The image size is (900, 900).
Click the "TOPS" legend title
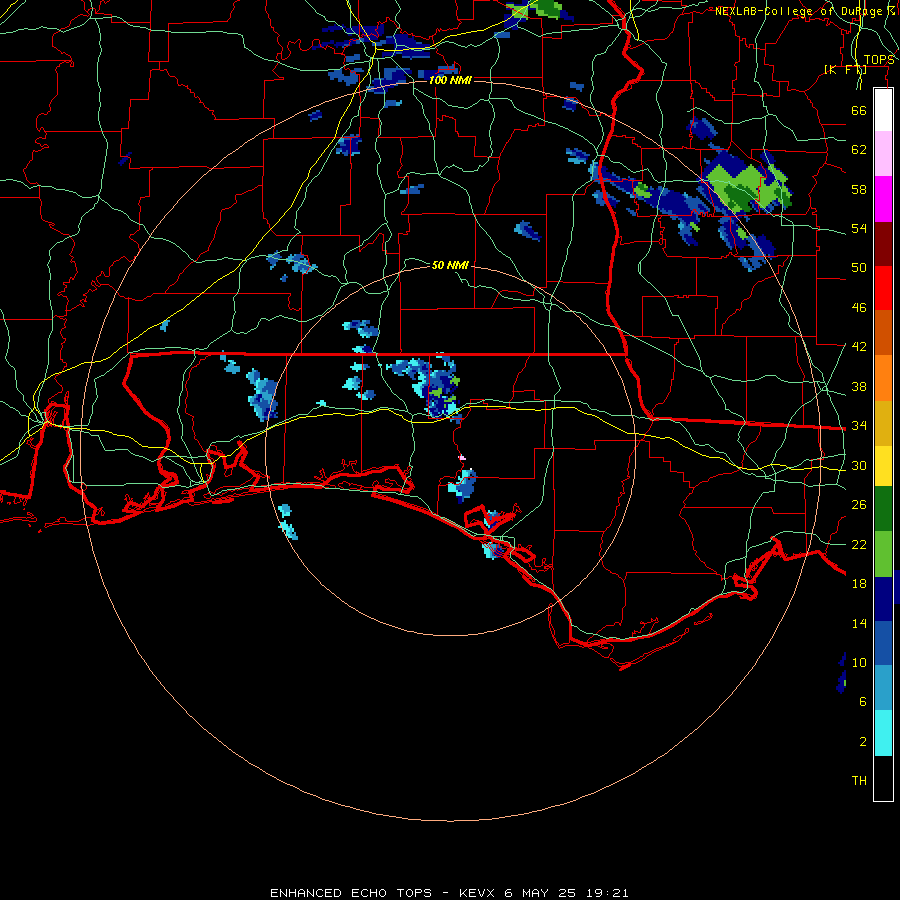[x=879, y=60]
